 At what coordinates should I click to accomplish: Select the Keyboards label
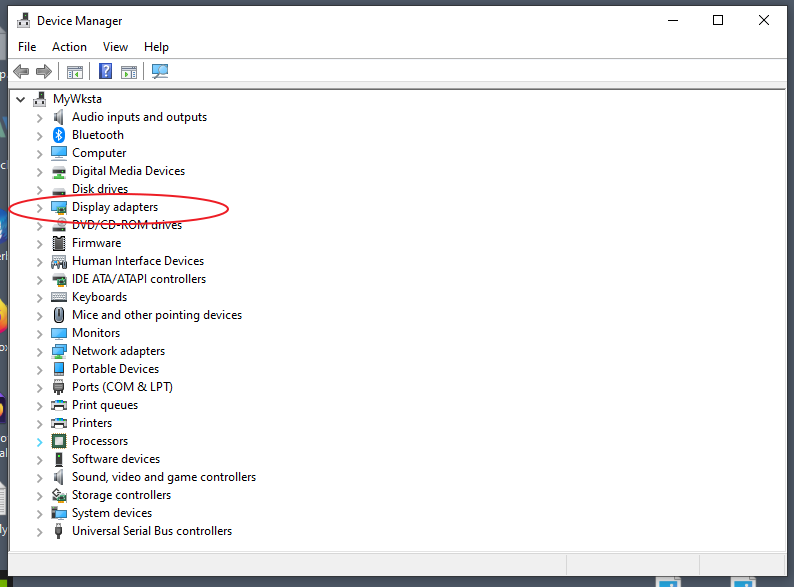(99, 297)
